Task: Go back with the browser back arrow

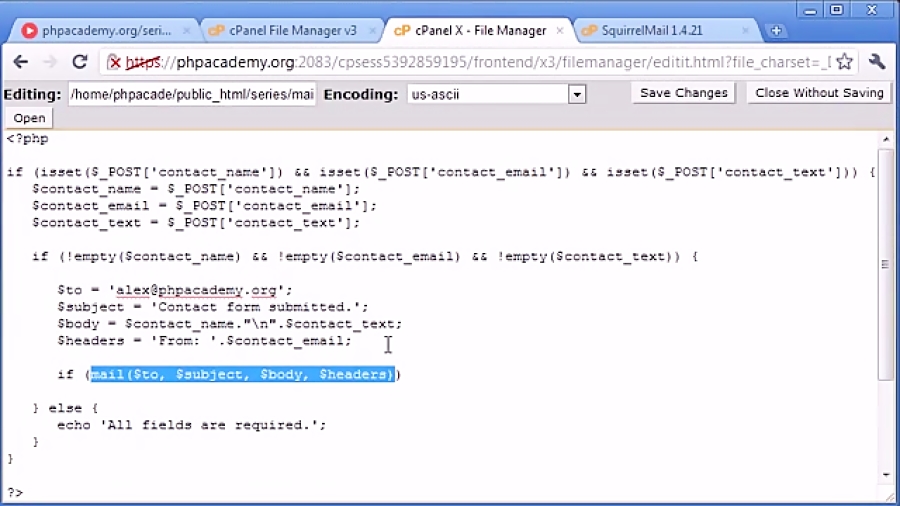Action: coord(21,62)
